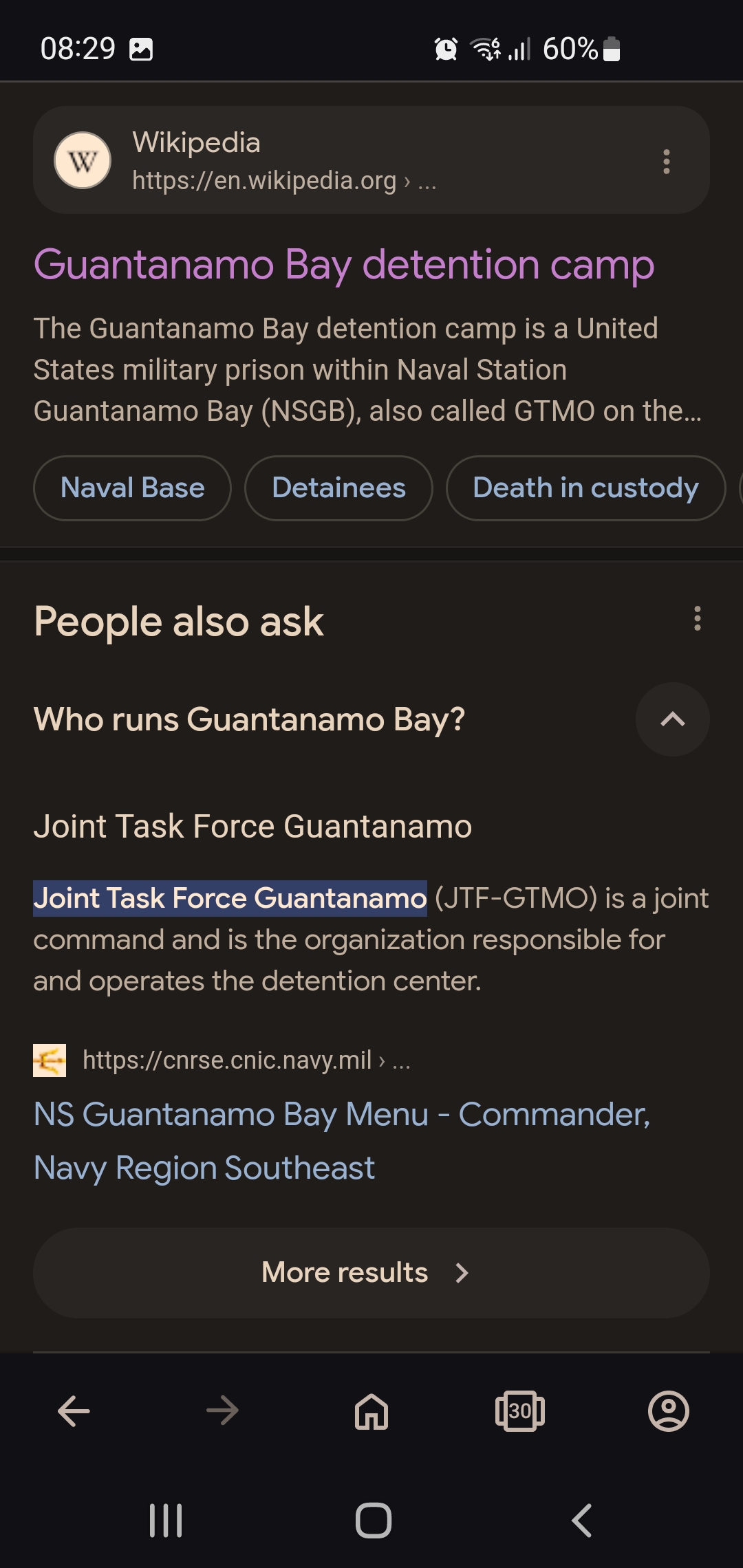Viewport: 743px width, 1568px height.
Task: Open the account profile icon
Action: (x=669, y=1411)
